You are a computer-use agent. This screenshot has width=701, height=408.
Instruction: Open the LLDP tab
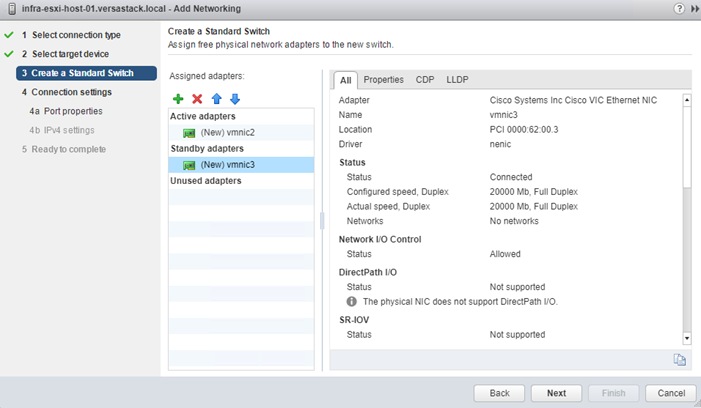point(457,80)
